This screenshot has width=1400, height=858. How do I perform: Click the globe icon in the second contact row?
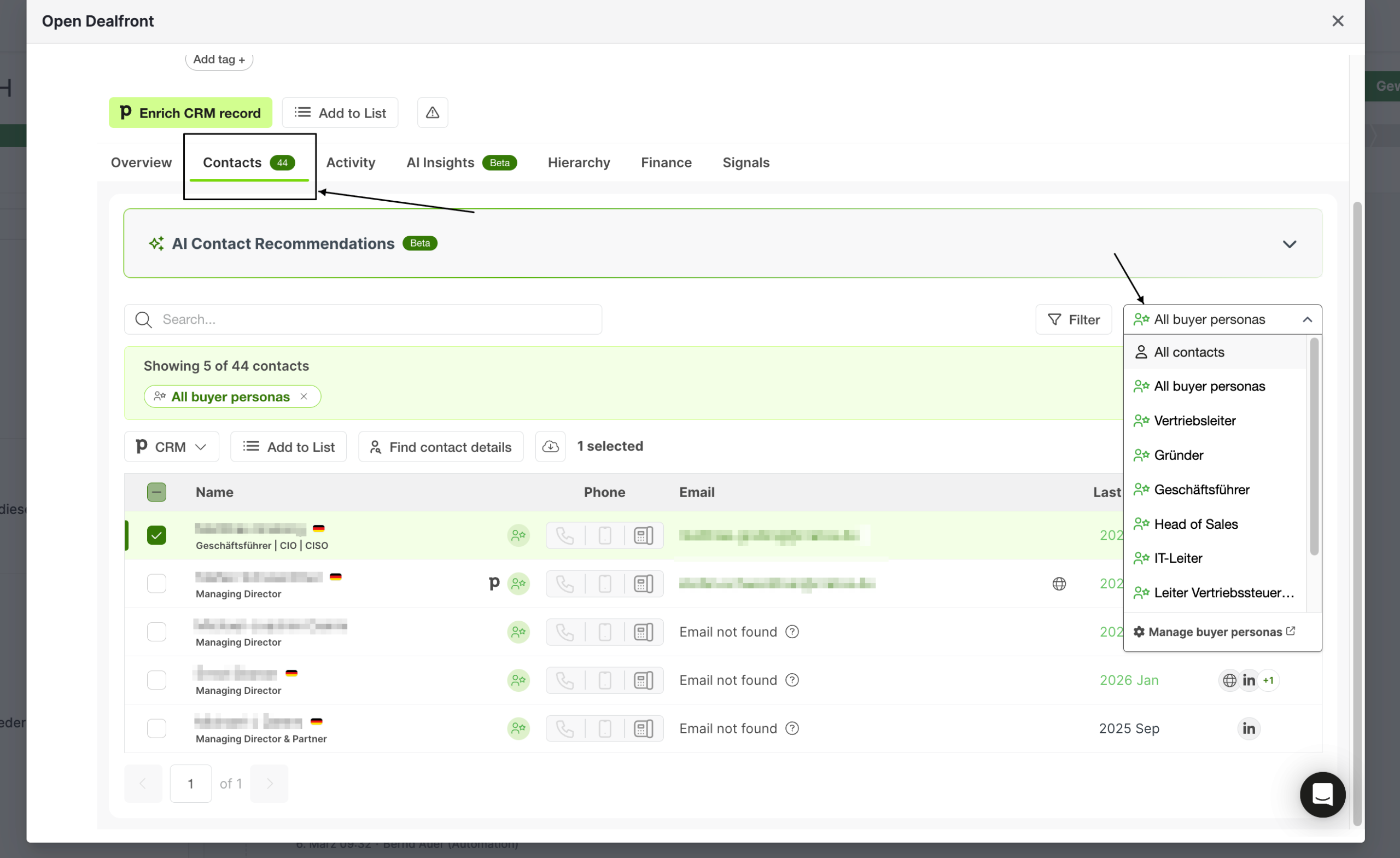coord(1059,583)
